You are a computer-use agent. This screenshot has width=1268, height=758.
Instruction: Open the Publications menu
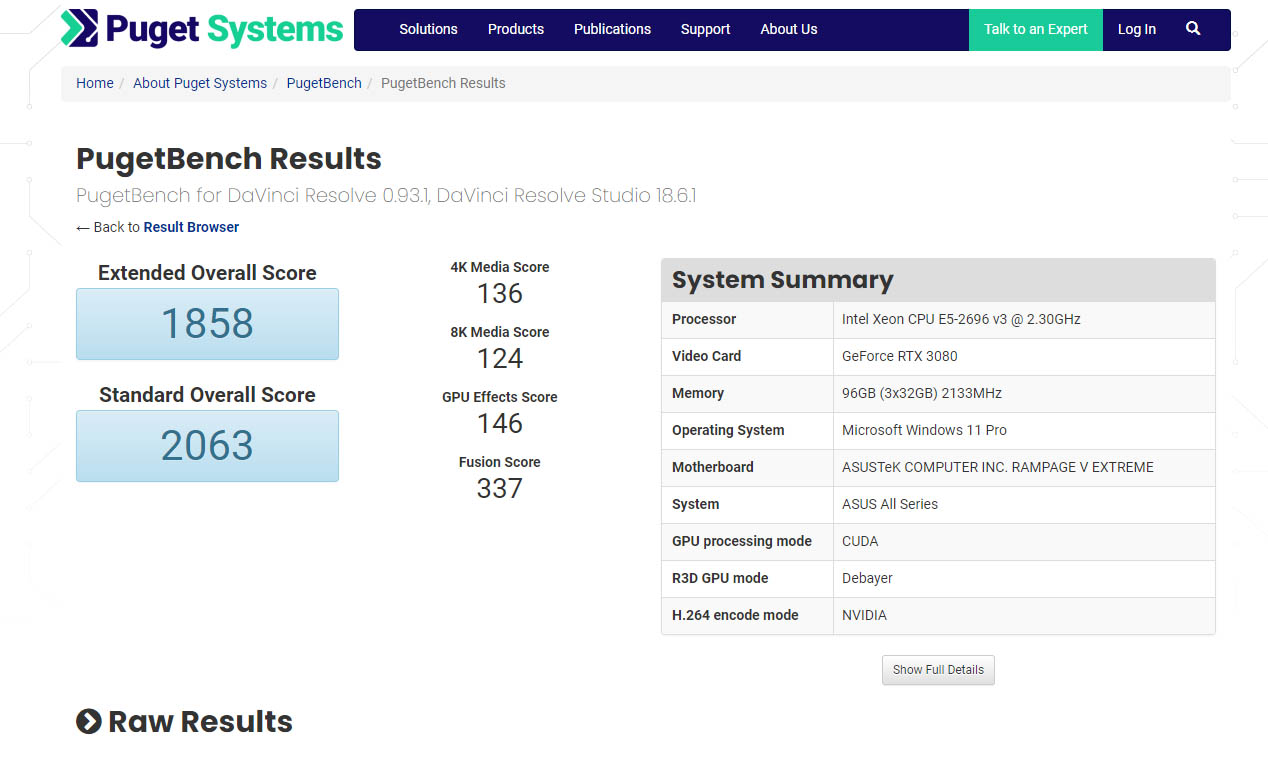612,29
